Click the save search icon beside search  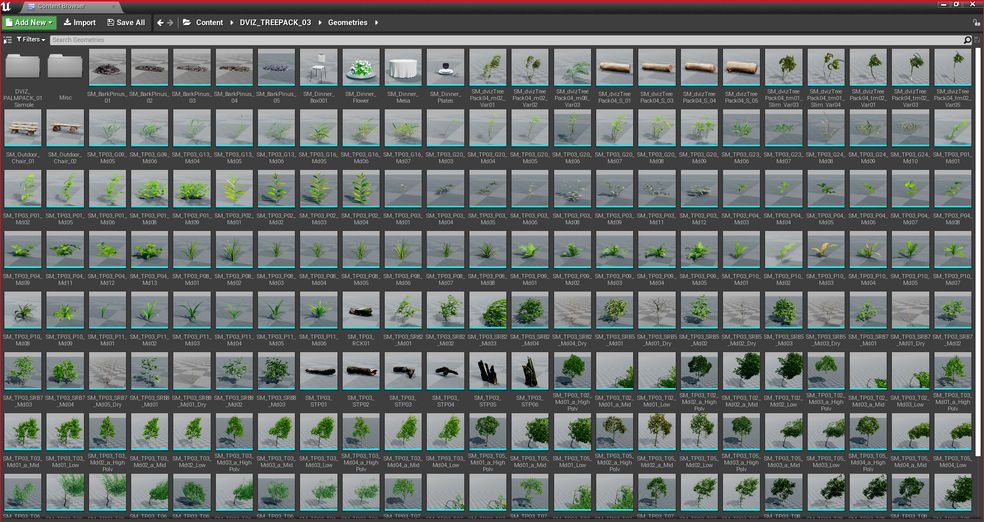pyautogui.click(x=978, y=40)
